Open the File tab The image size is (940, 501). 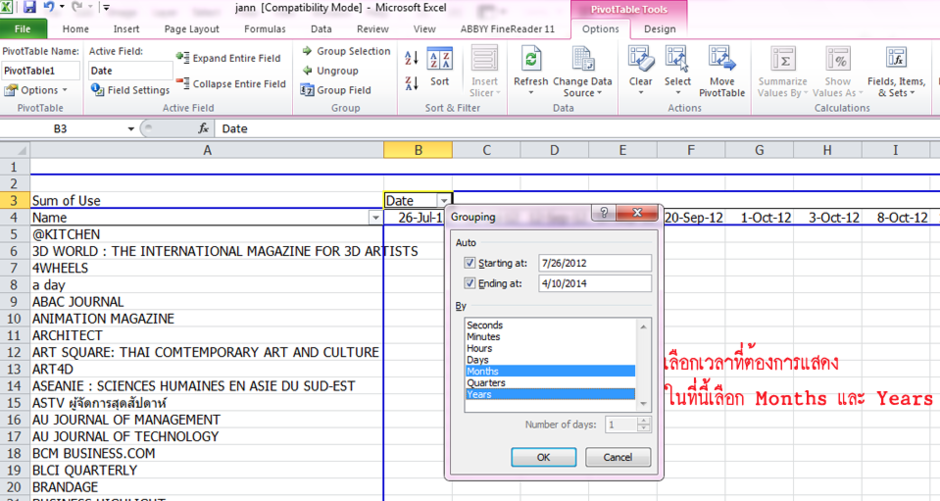point(23,29)
